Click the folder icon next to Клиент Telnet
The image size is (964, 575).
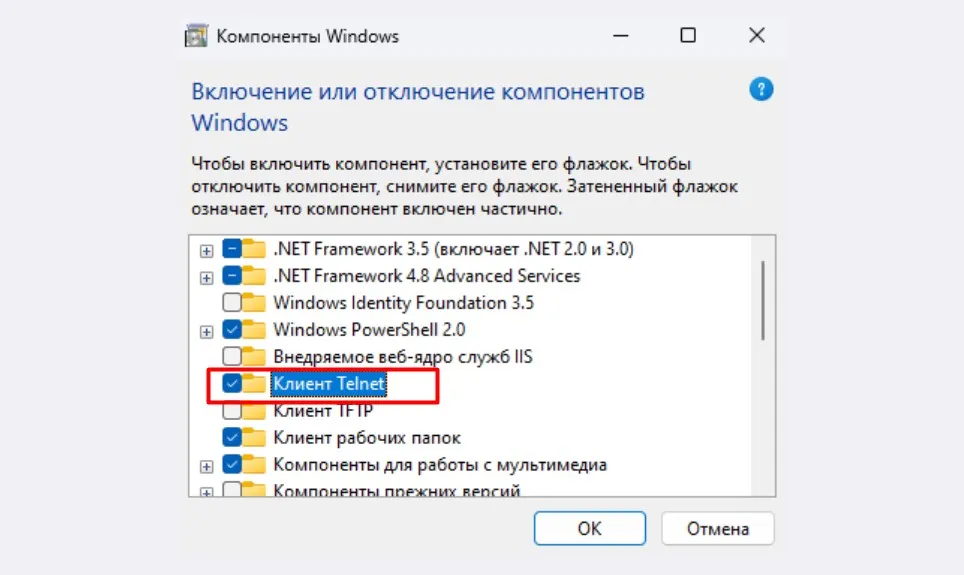tap(253, 383)
